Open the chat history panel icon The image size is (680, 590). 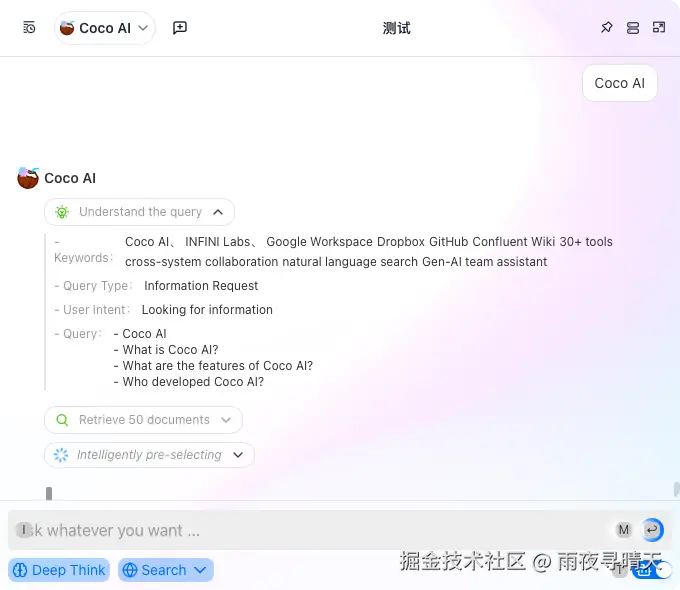29,28
